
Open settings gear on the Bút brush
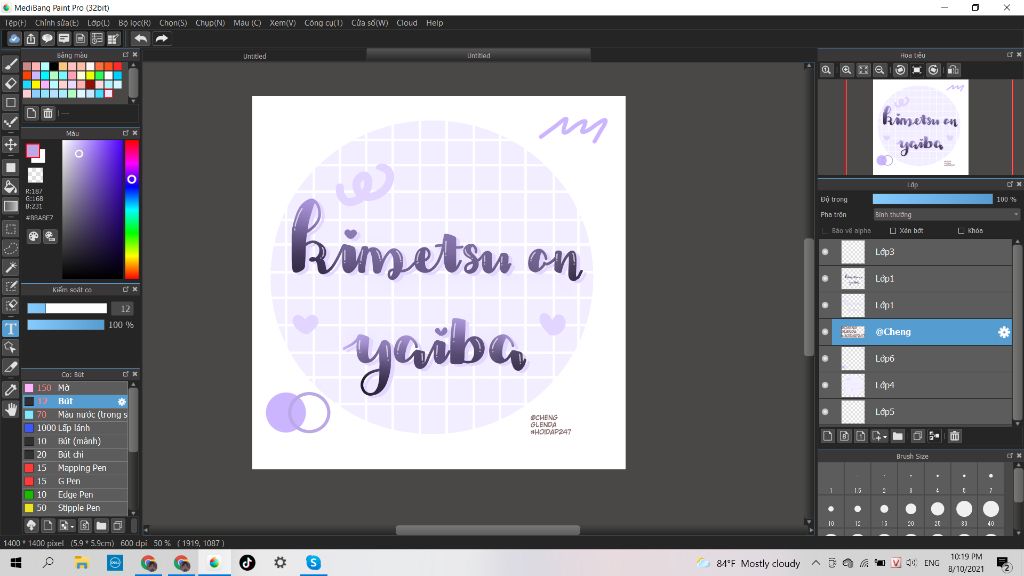click(x=121, y=402)
